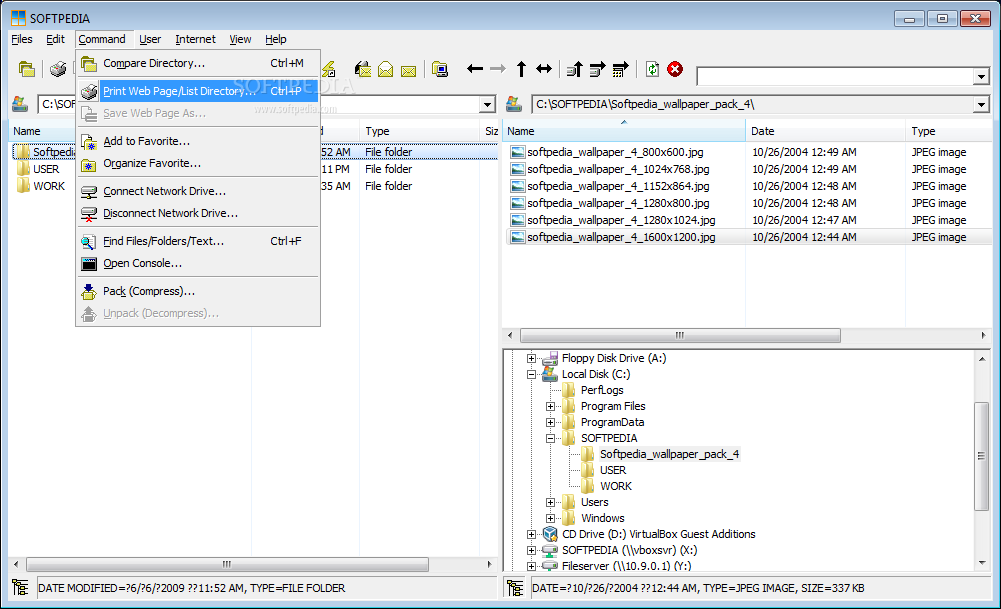The width and height of the screenshot is (1001, 609).
Task: Click the lightning bolt toolbar icon
Action: 329,69
